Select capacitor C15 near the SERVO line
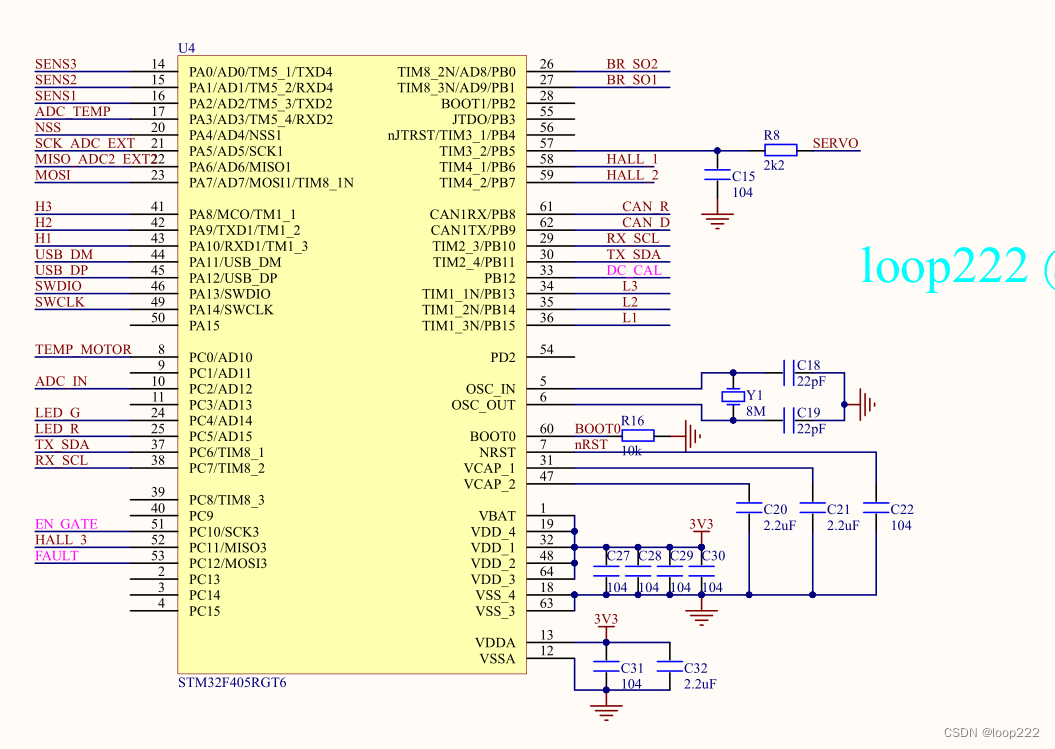Image resolution: width=1055 pixels, height=749 pixels. [716, 176]
